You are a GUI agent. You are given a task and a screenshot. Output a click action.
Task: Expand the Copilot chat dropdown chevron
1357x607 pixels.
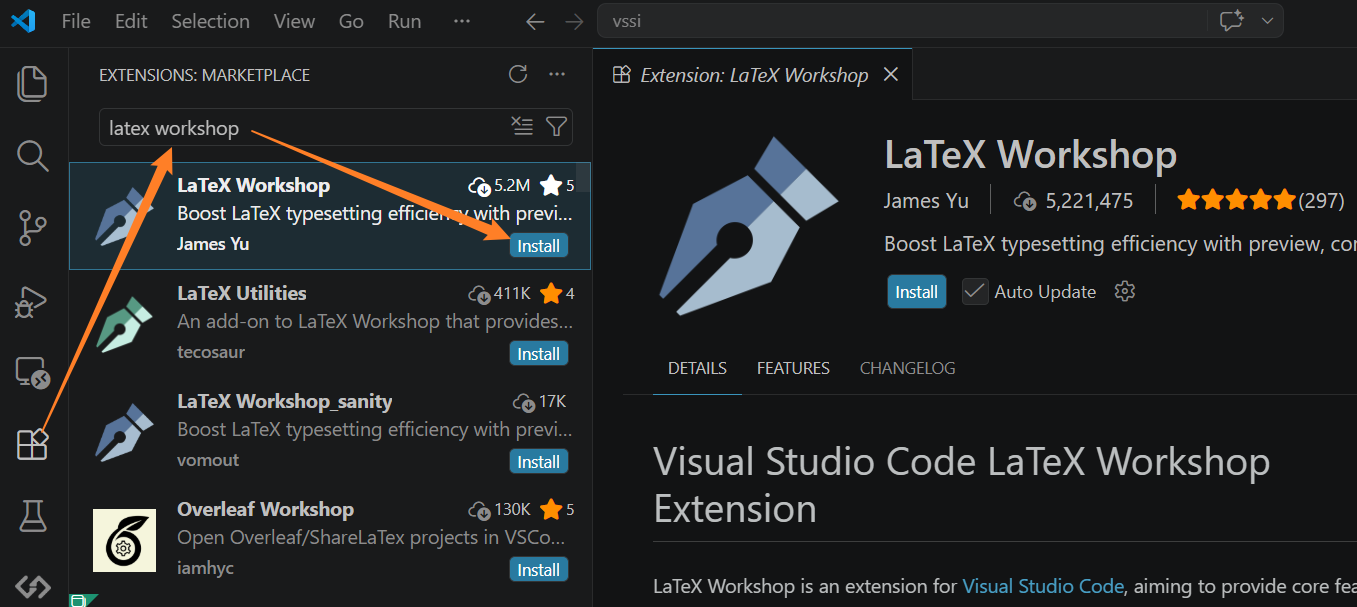(1267, 21)
